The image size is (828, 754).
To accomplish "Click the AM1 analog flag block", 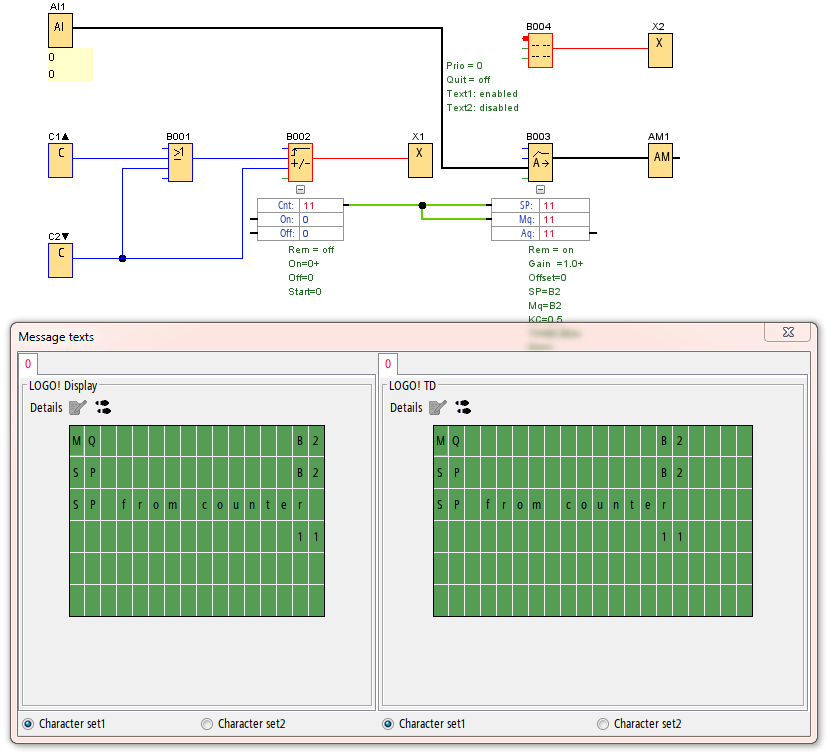I will 660,160.
